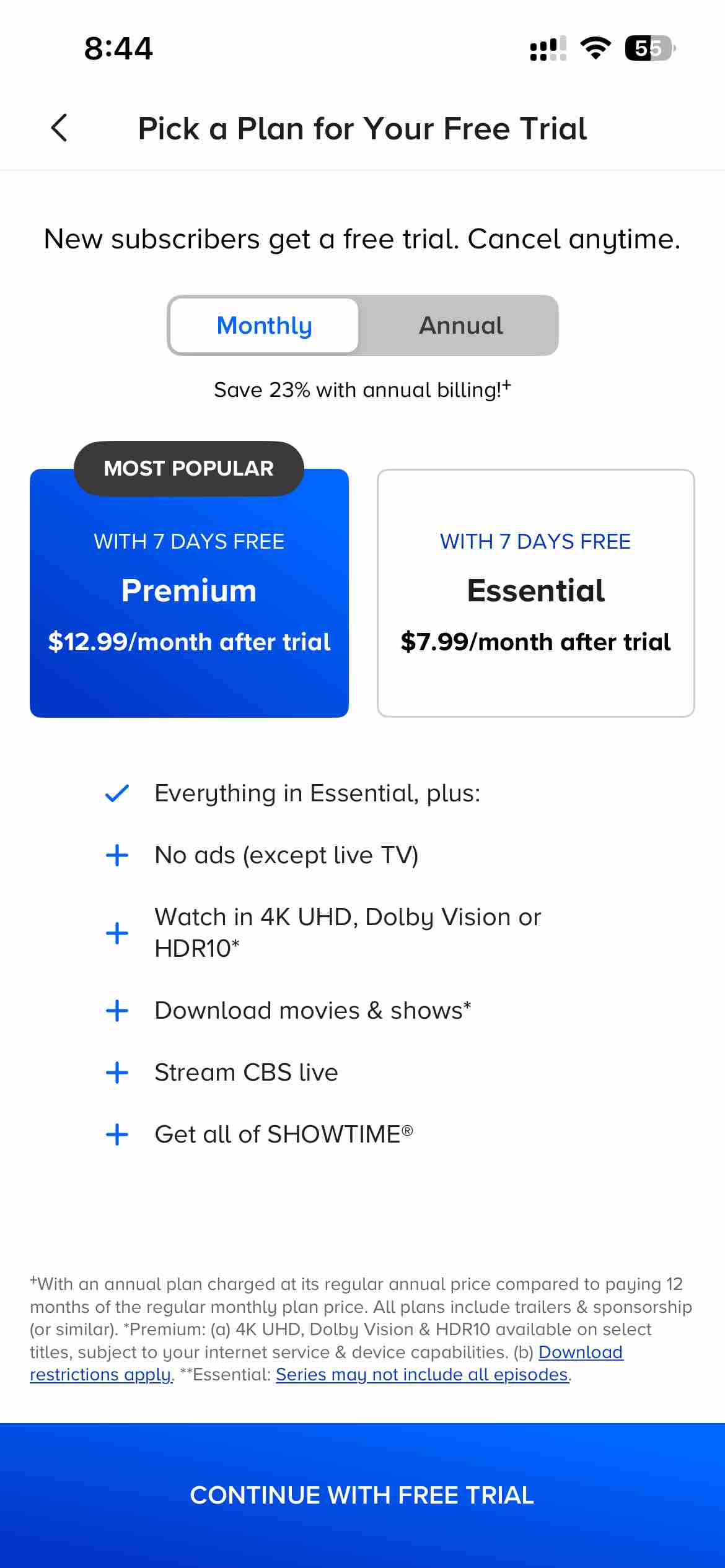Open Series may not include all episodes link
The image size is (725, 1568).
[x=421, y=1374]
